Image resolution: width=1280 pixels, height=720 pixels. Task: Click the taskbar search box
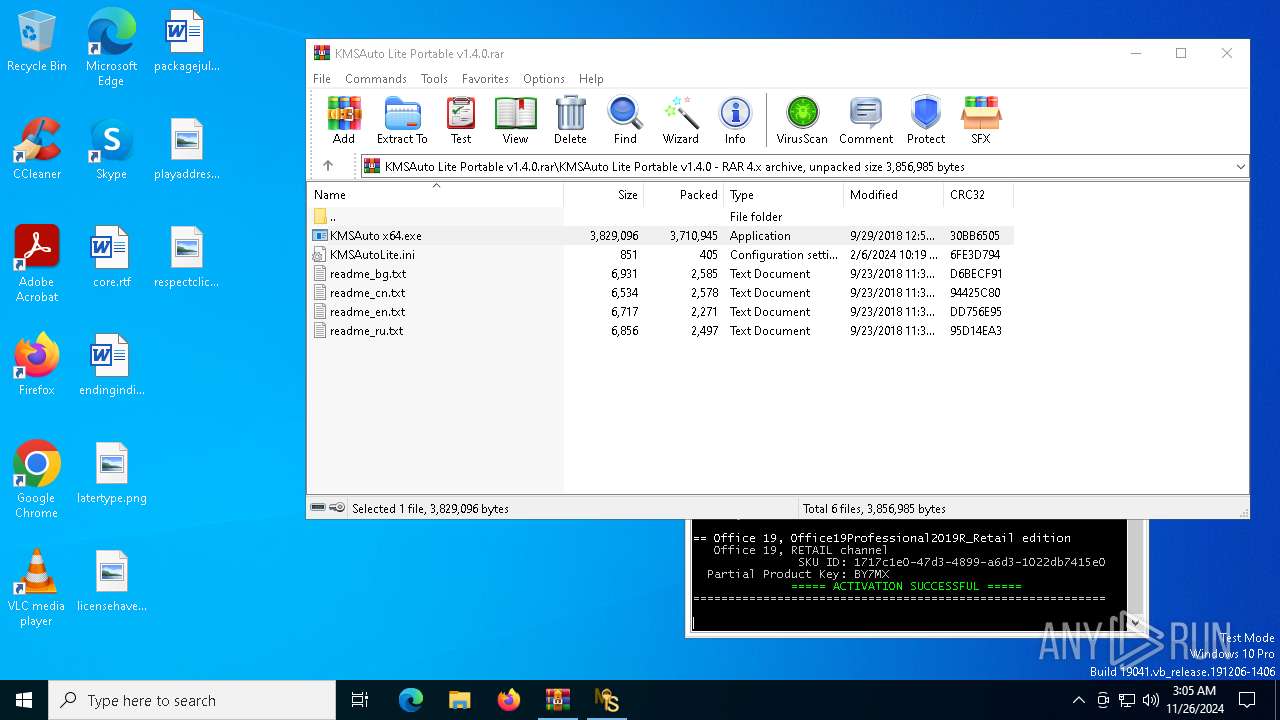(x=192, y=700)
